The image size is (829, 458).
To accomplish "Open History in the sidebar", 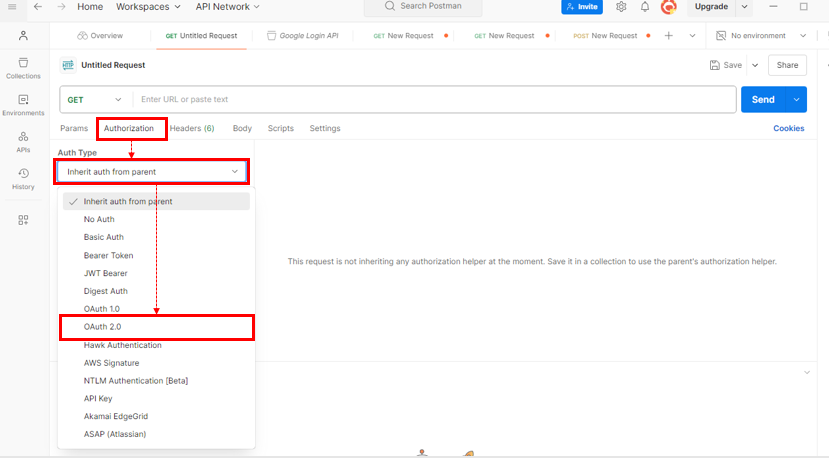I will pyautogui.click(x=23, y=179).
